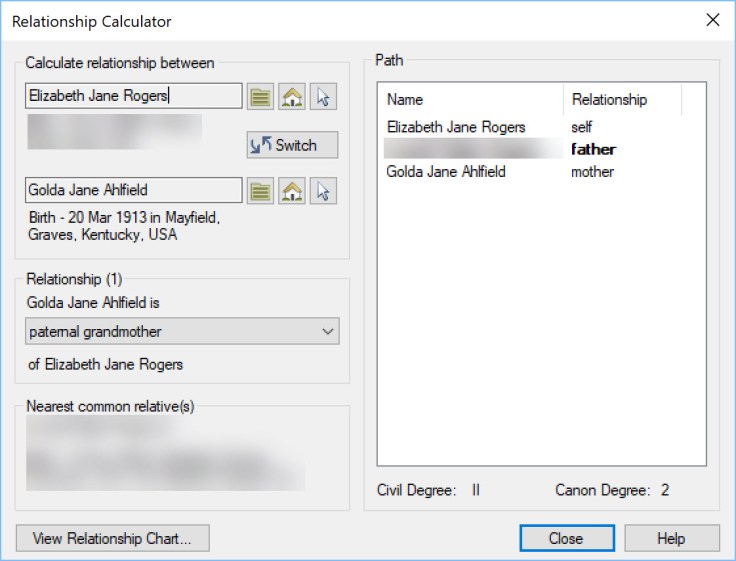The image size is (736, 561).
Task: Select the father row in Path list
Action: tap(593, 150)
